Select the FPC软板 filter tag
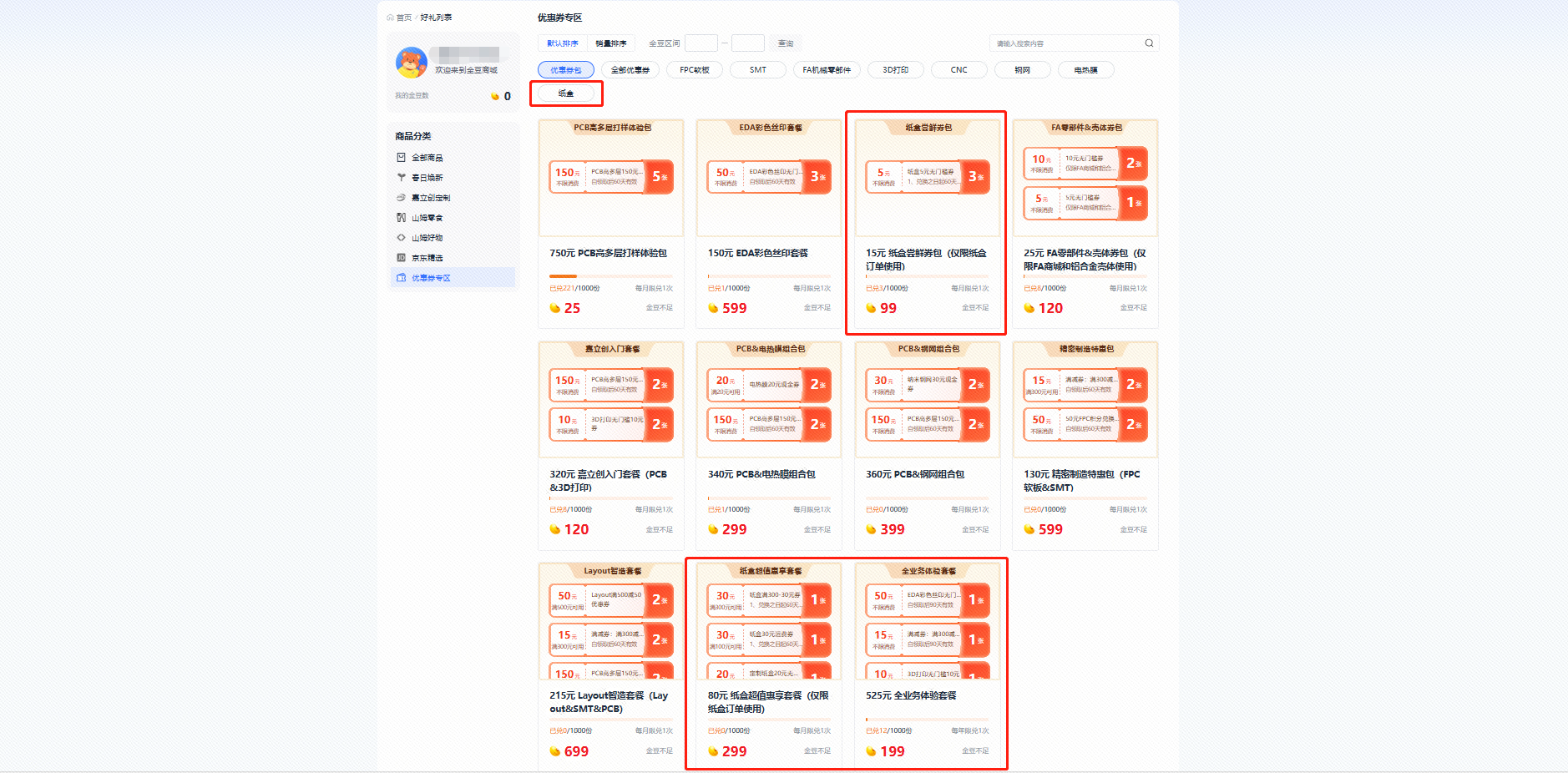Screen dimensions: 1568x773 coord(694,70)
